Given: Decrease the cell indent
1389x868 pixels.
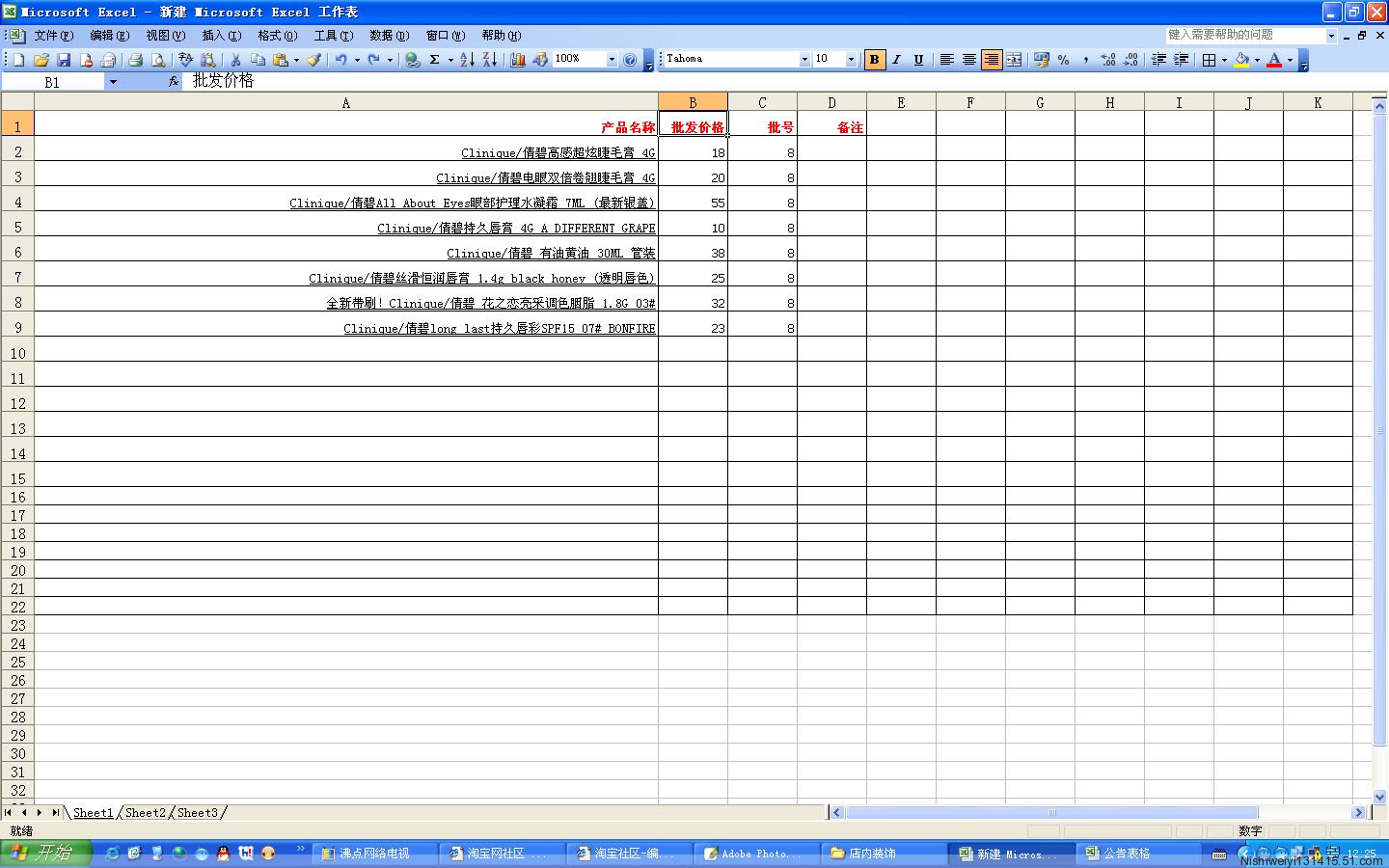Looking at the screenshot, I should (x=1158, y=60).
